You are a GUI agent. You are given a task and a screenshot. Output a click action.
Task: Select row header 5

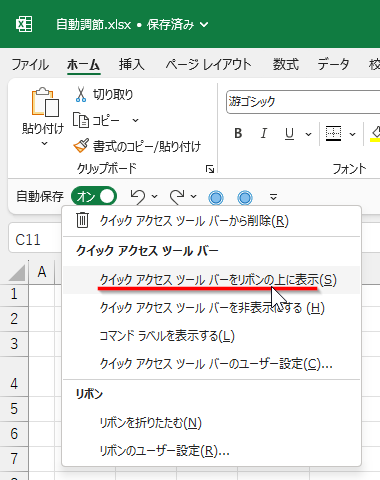coord(14,409)
